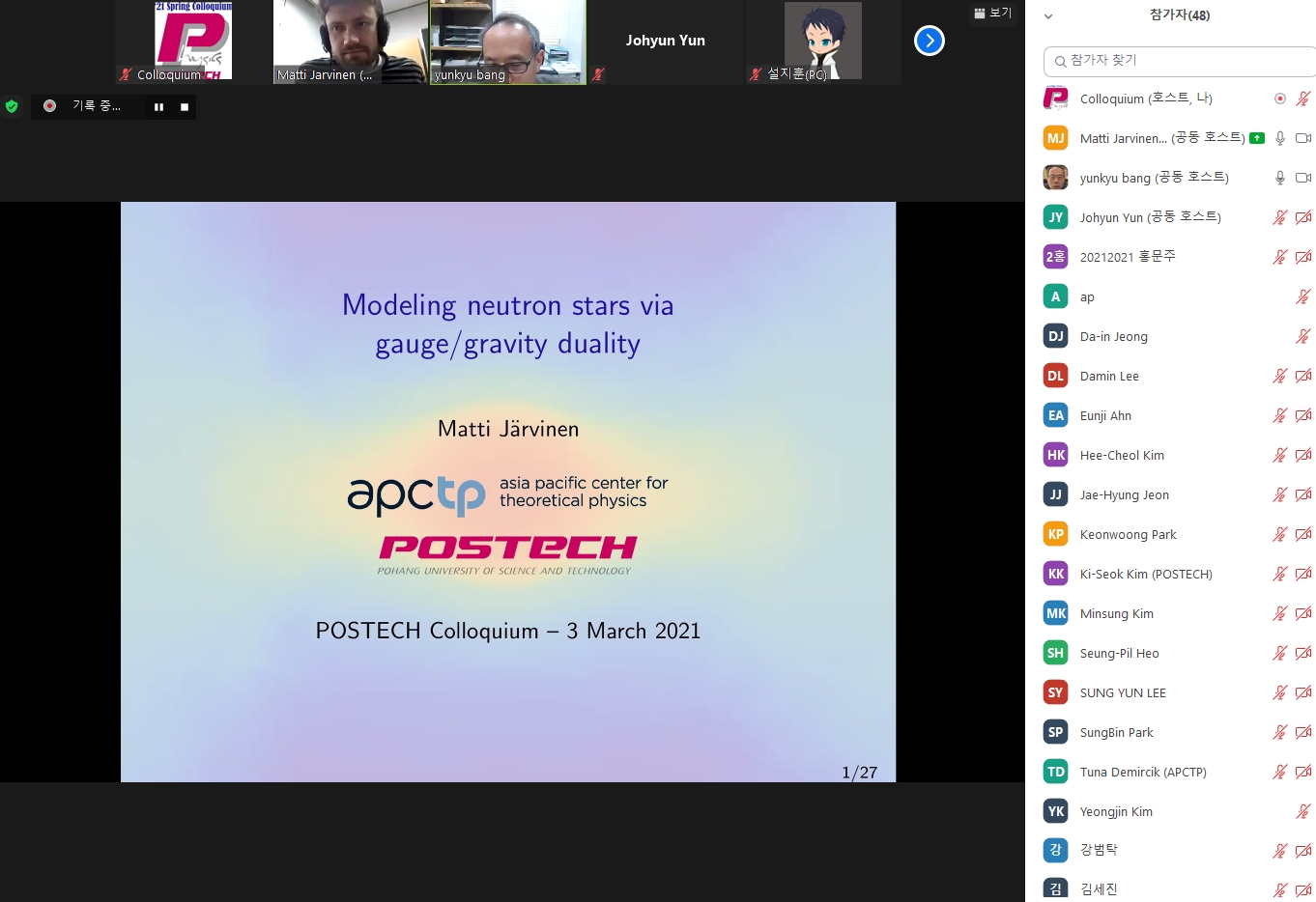
Task: Select yunkyu bang video thumbnail
Action: coord(507,42)
